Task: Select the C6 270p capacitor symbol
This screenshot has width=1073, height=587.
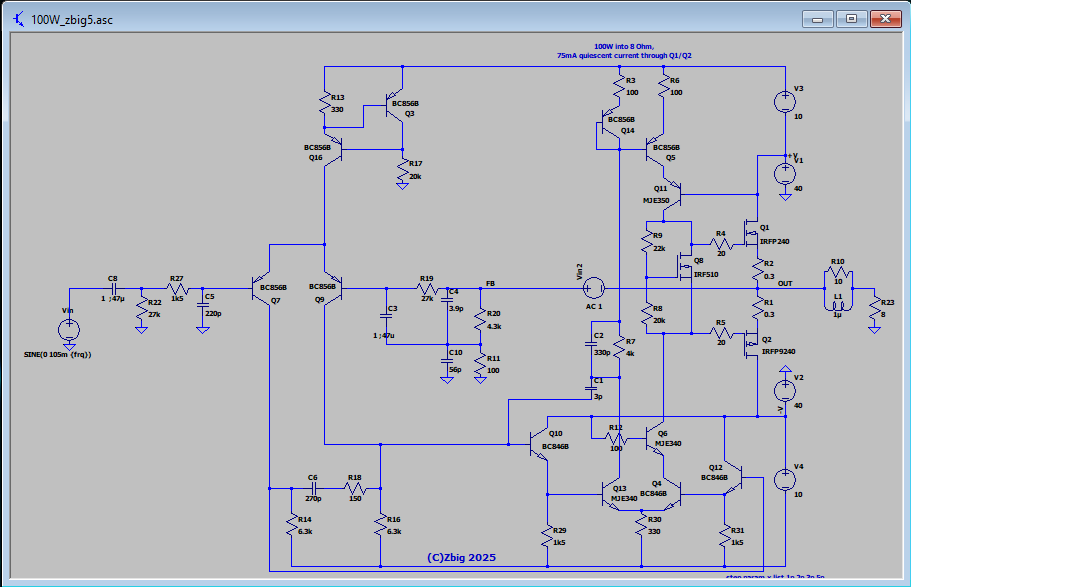Action: (x=313, y=488)
